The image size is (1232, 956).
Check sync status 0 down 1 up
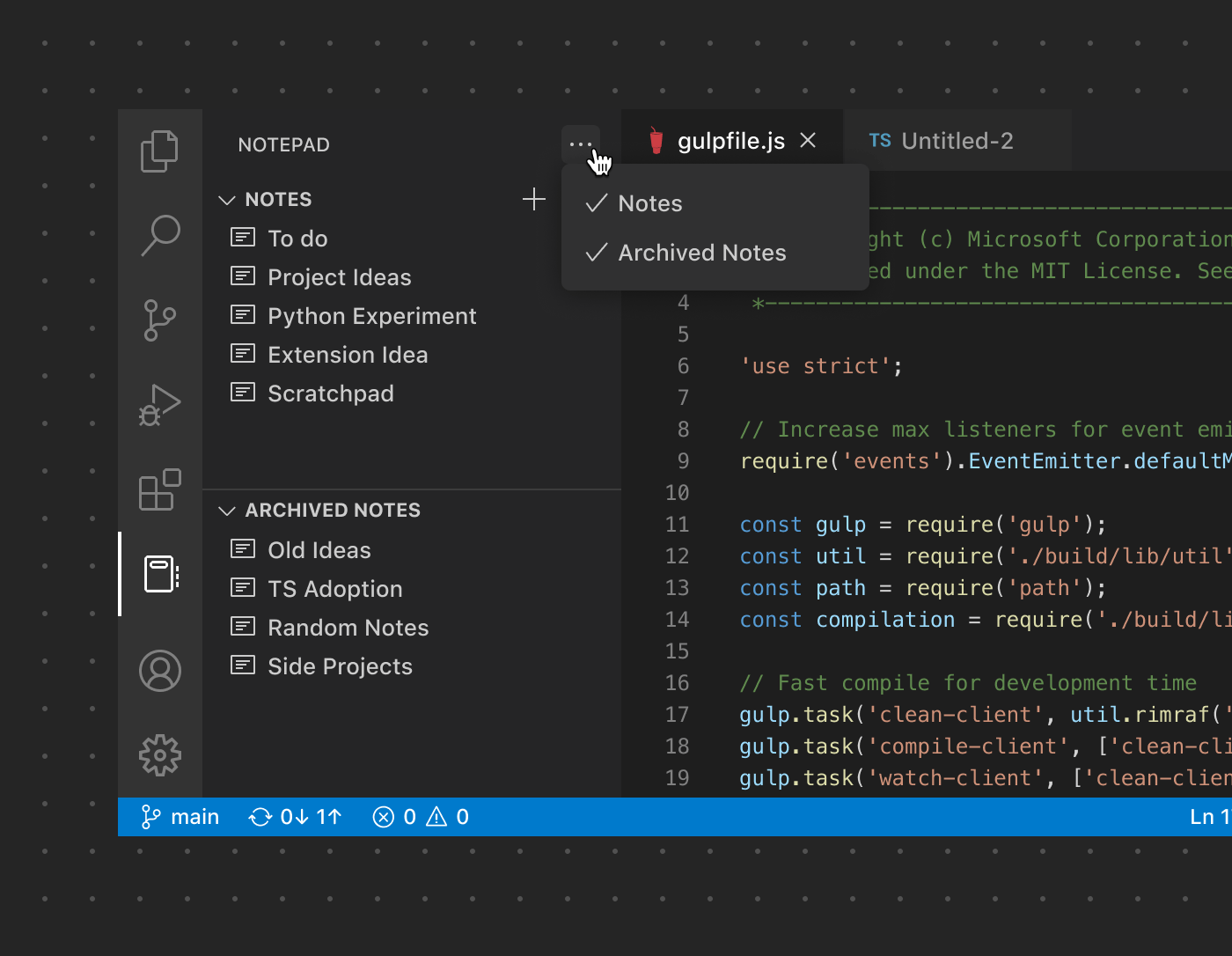(x=295, y=816)
